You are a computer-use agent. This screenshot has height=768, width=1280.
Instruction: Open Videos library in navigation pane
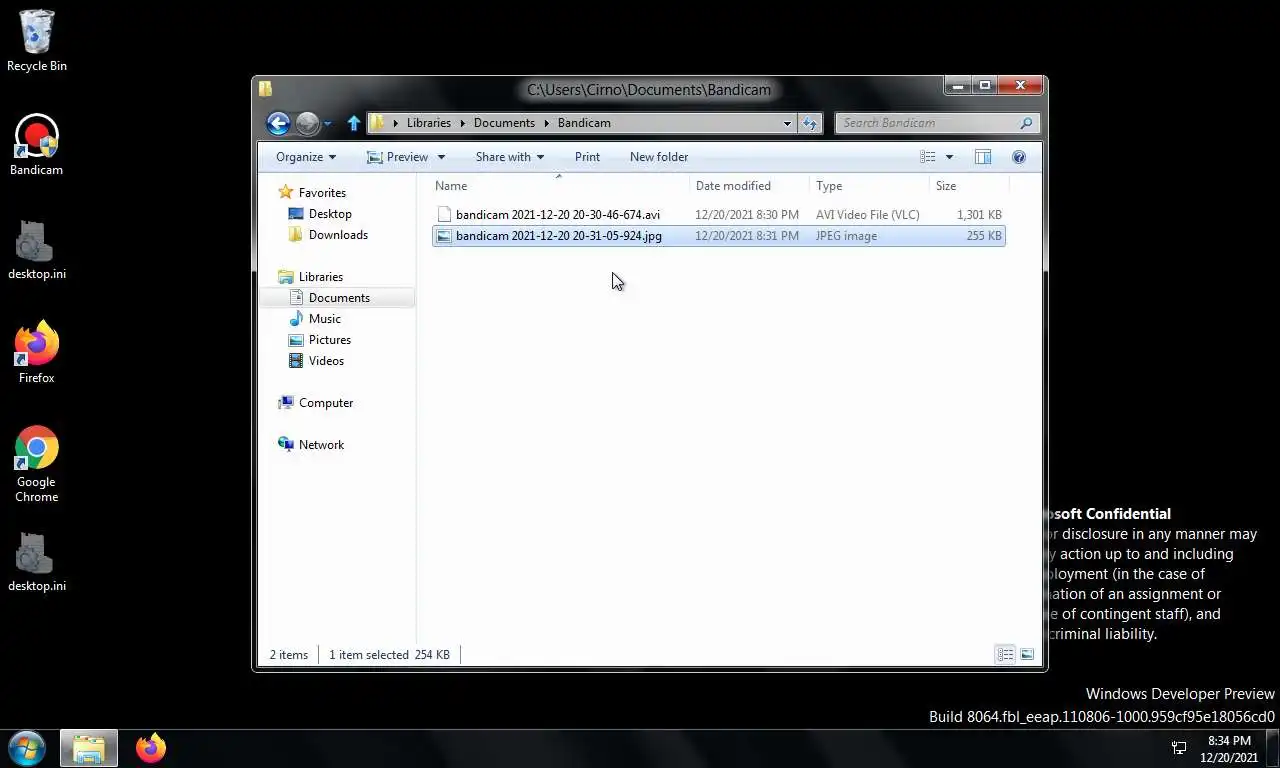click(x=326, y=361)
